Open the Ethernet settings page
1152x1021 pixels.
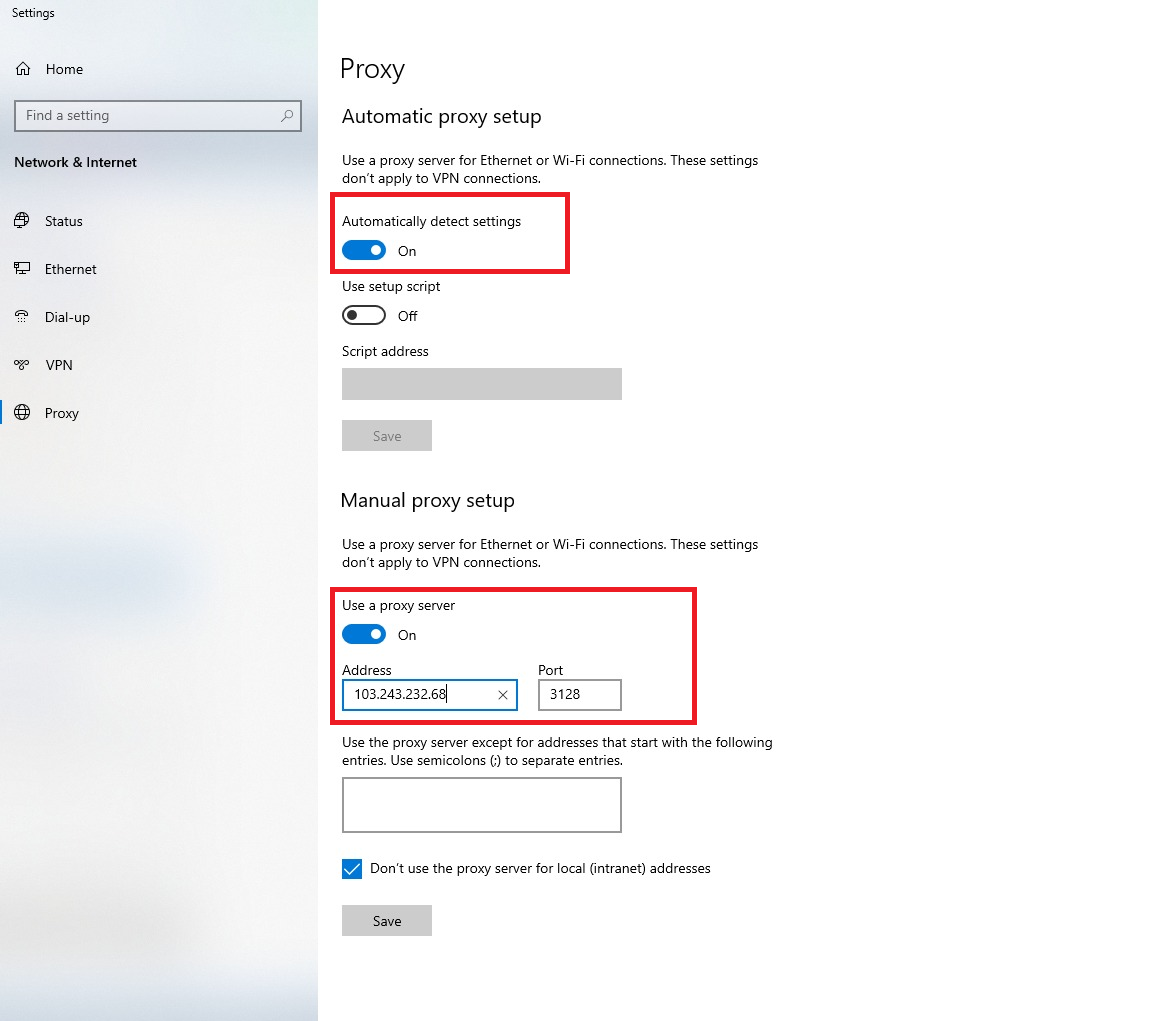71,269
